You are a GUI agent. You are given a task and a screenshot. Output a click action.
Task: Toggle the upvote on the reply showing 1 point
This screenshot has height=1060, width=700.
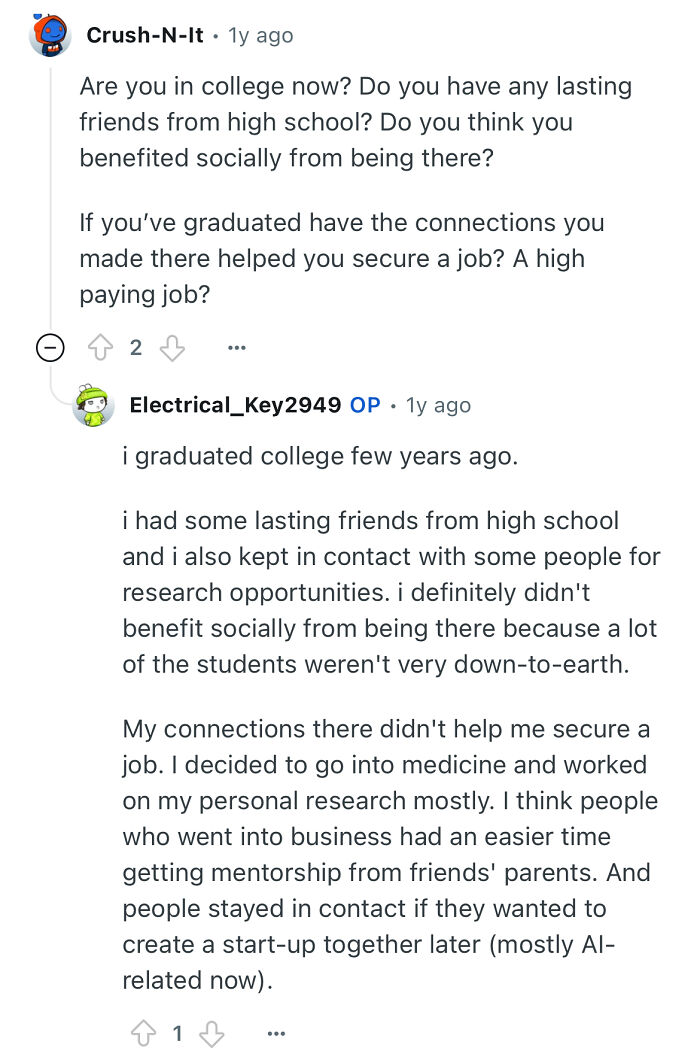[142, 1033]
